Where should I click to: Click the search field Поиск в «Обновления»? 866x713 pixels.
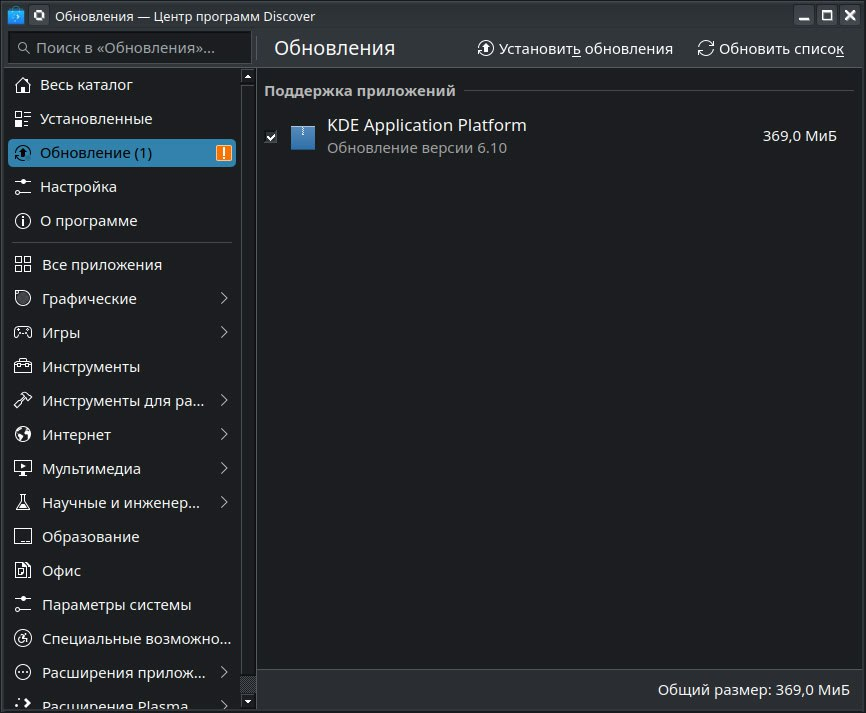click(130, 48)
